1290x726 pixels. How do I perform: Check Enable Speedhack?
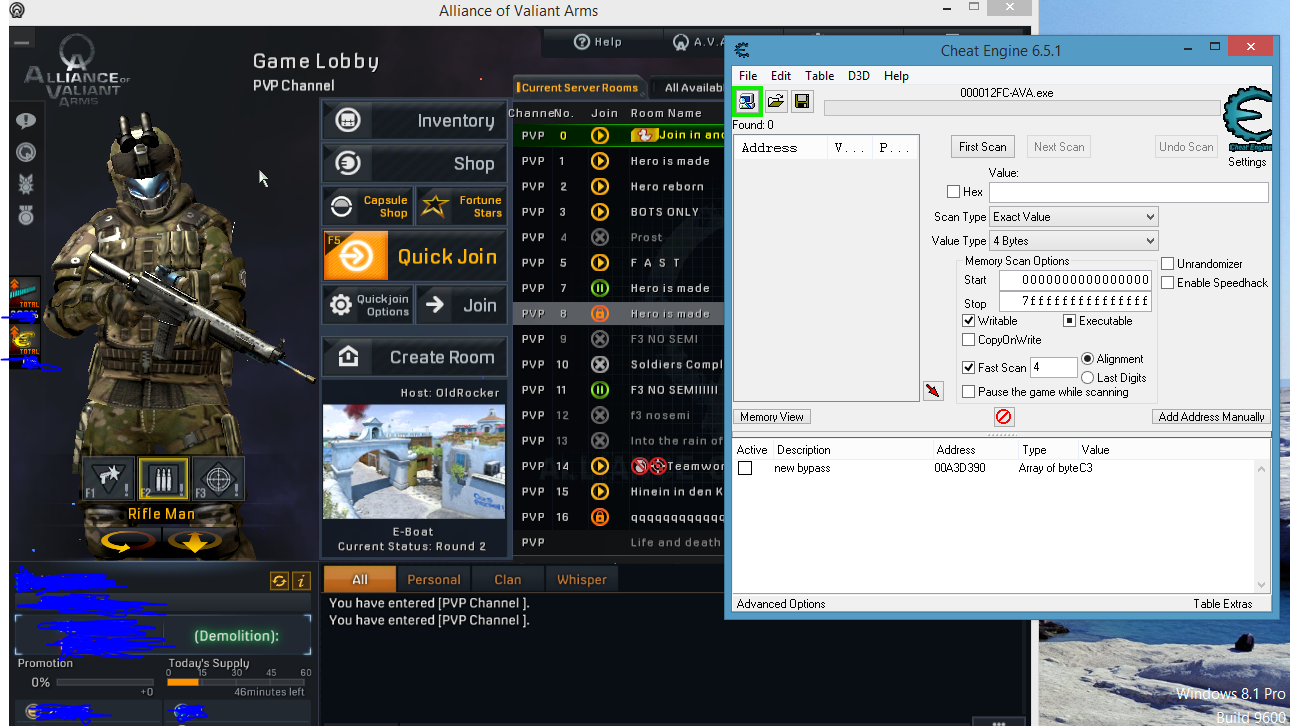click(1167, 283)
